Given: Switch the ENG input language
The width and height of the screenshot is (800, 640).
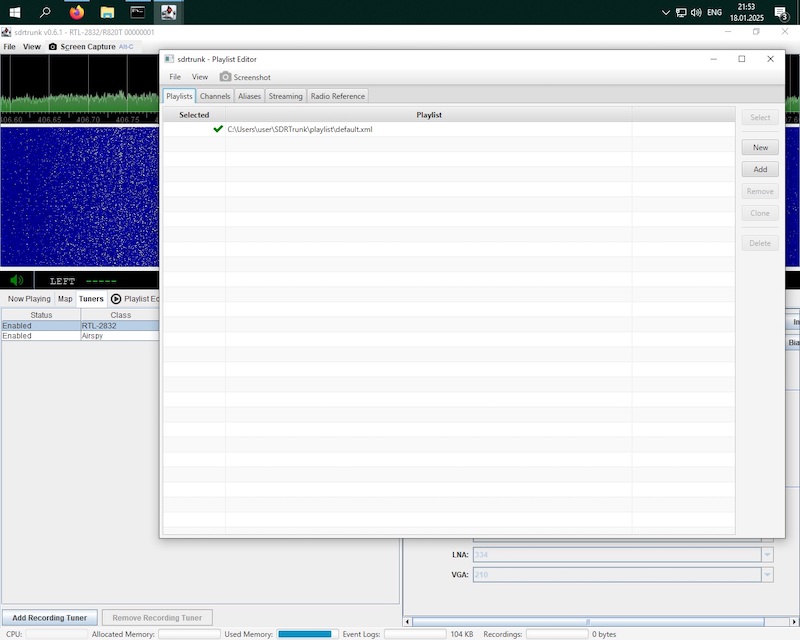Looking at the screenshot, I should pyautogui.click(x=714, y=12).
